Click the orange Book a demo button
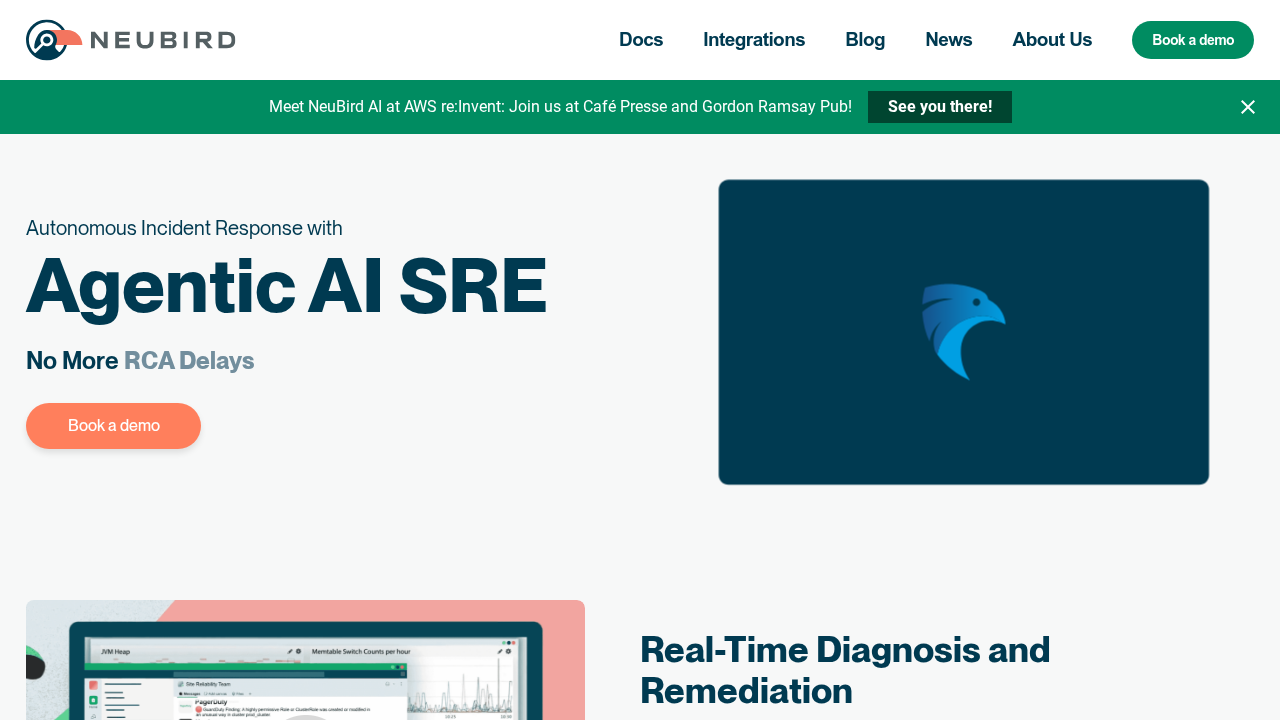This screenshot has width=1280, height=720. pos(113,425)
